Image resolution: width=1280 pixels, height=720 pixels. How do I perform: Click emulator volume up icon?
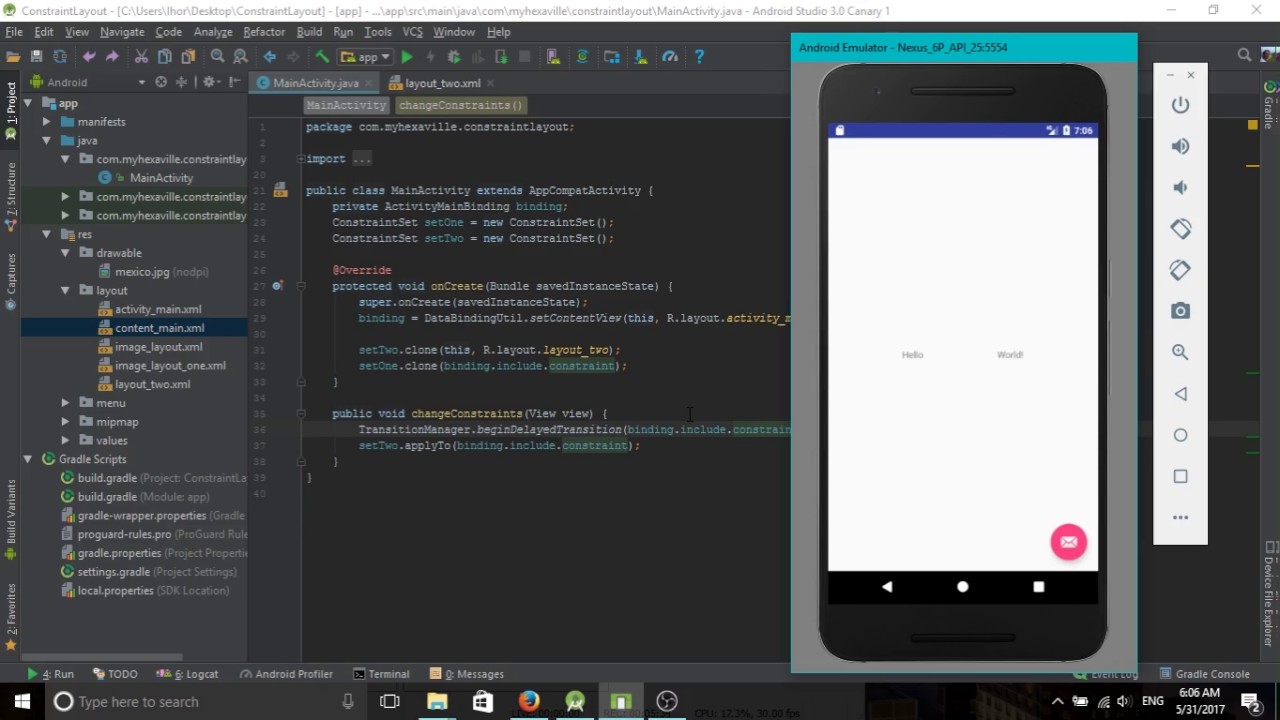tap(1180, 146)
